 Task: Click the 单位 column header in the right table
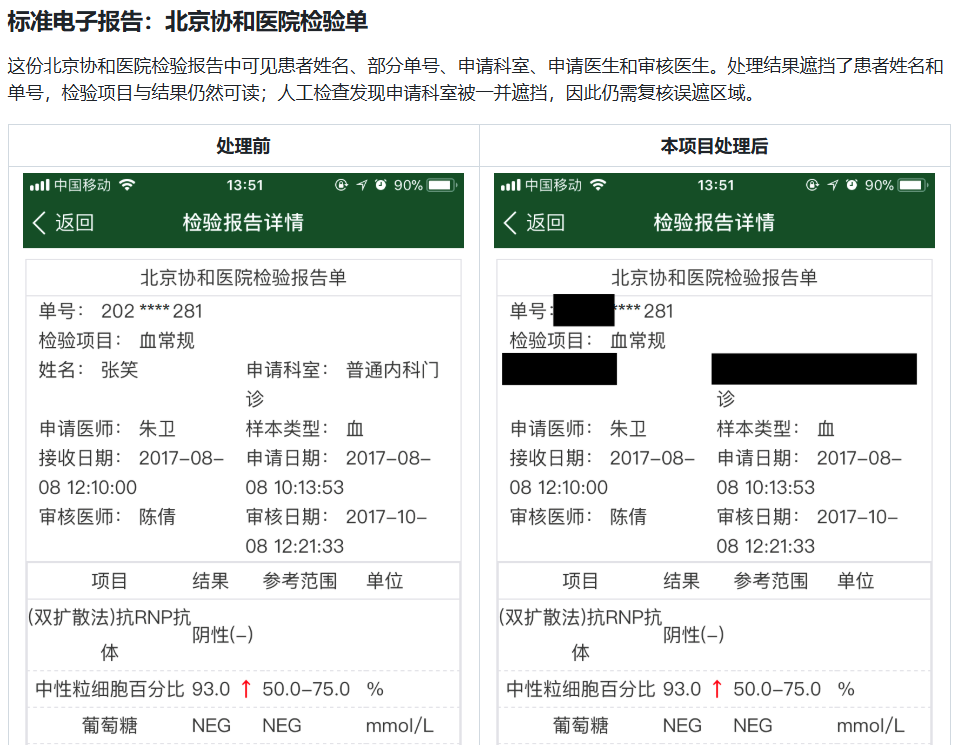[x=855, y=581]
